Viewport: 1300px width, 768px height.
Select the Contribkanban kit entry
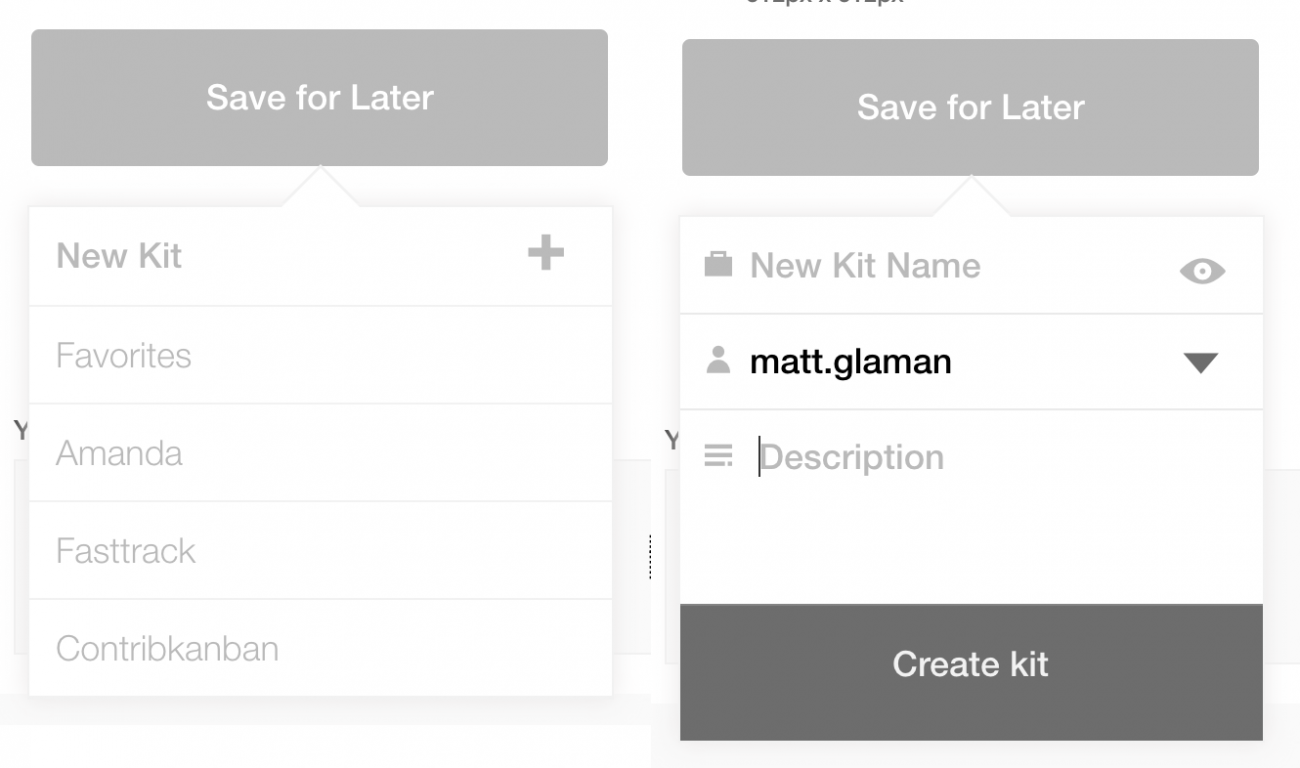tap(320, 648)
